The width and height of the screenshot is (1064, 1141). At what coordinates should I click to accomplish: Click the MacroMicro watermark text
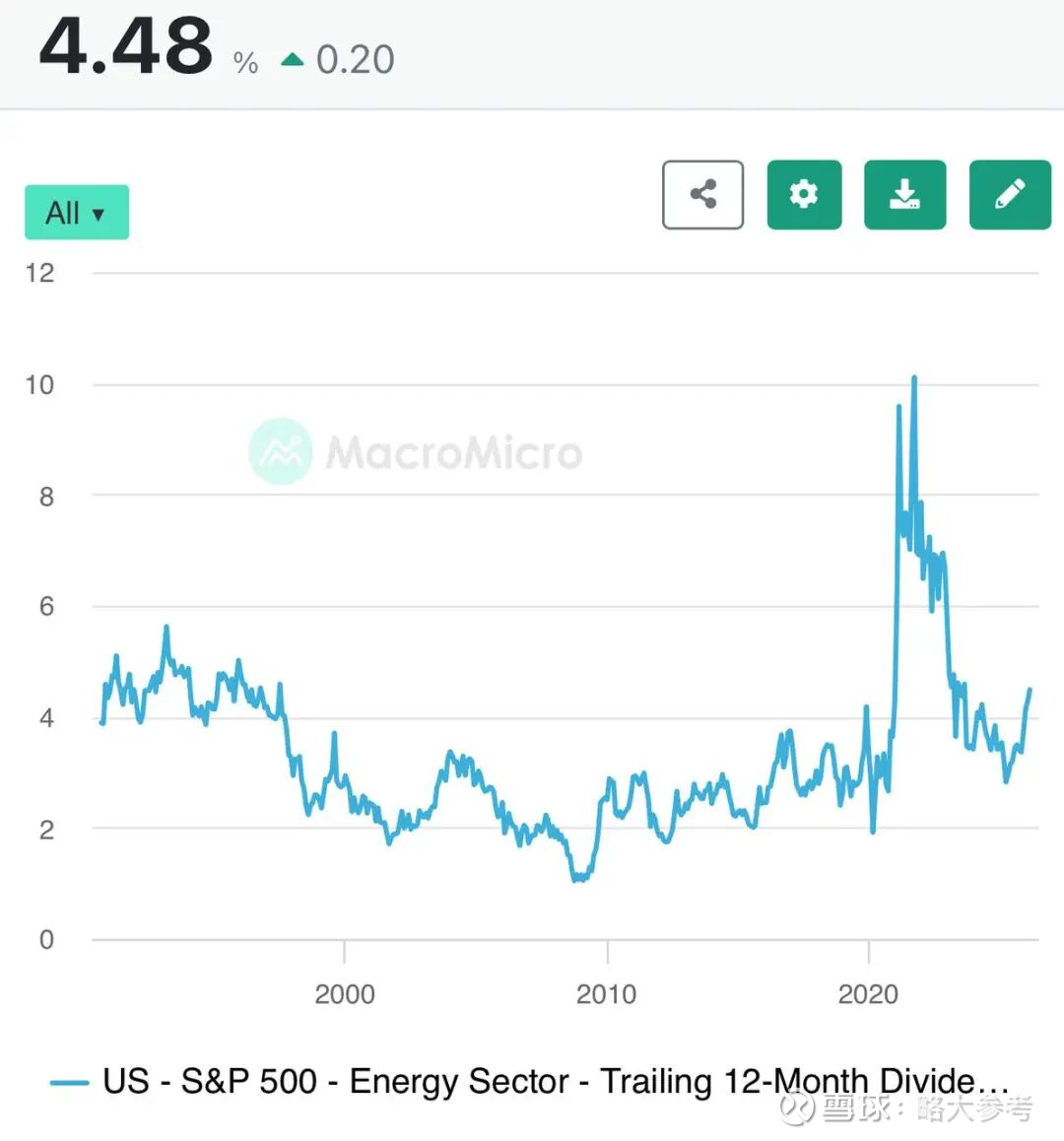click(453, 453)
